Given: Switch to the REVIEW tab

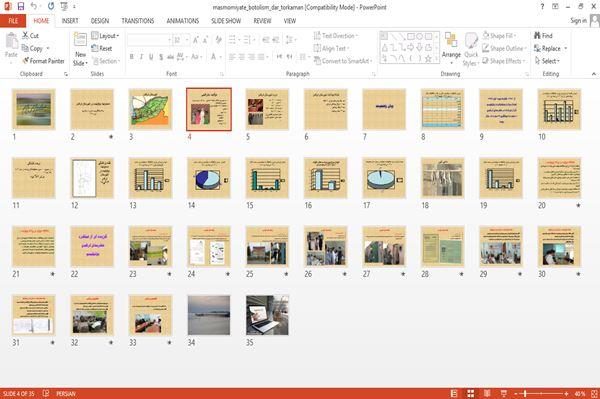Looking at the screenshot, I should (262, 21).
